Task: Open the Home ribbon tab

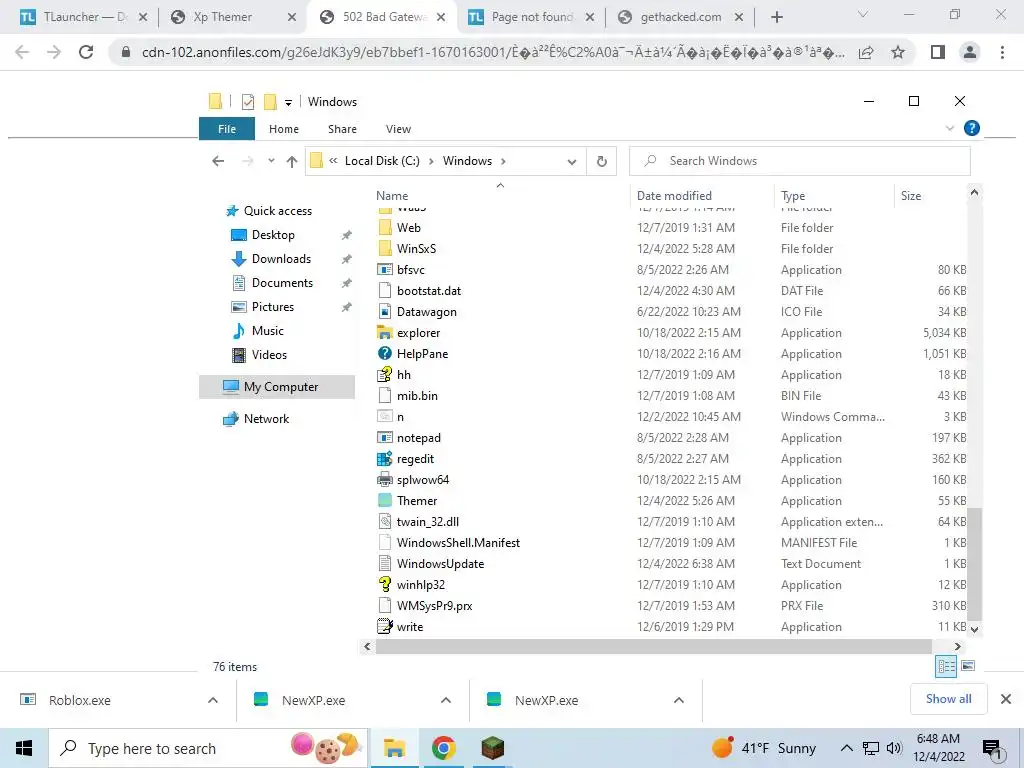Action: pos(283,129)
